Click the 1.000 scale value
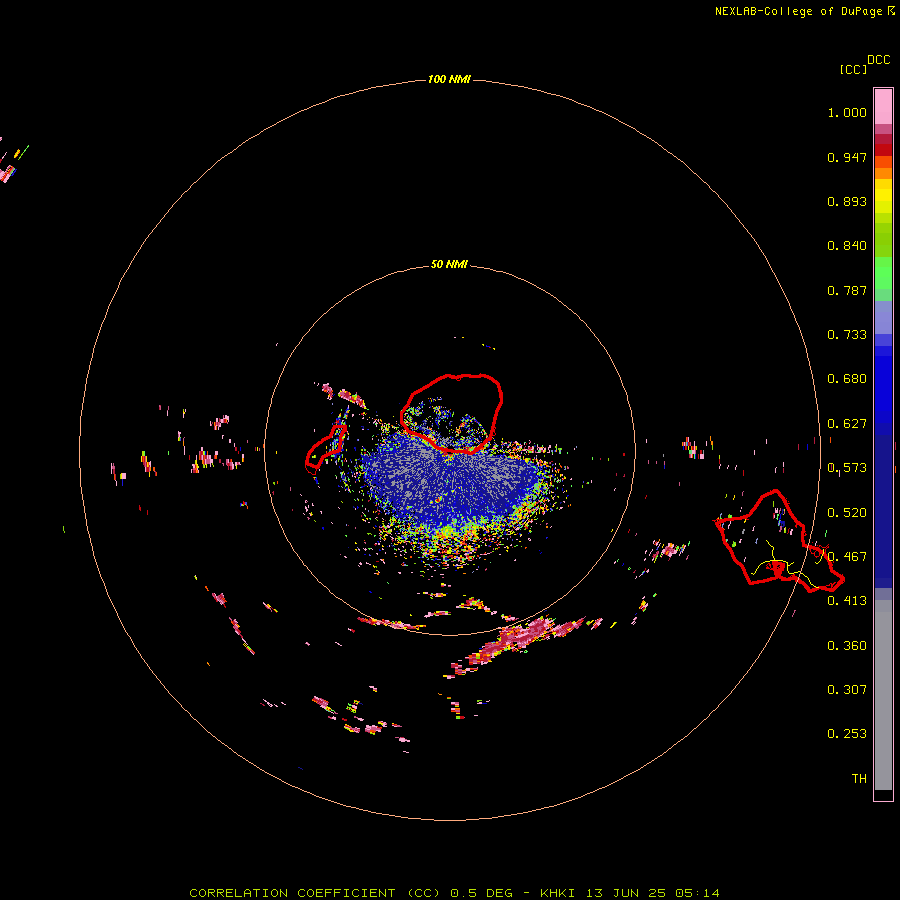 tap(847, 112)
